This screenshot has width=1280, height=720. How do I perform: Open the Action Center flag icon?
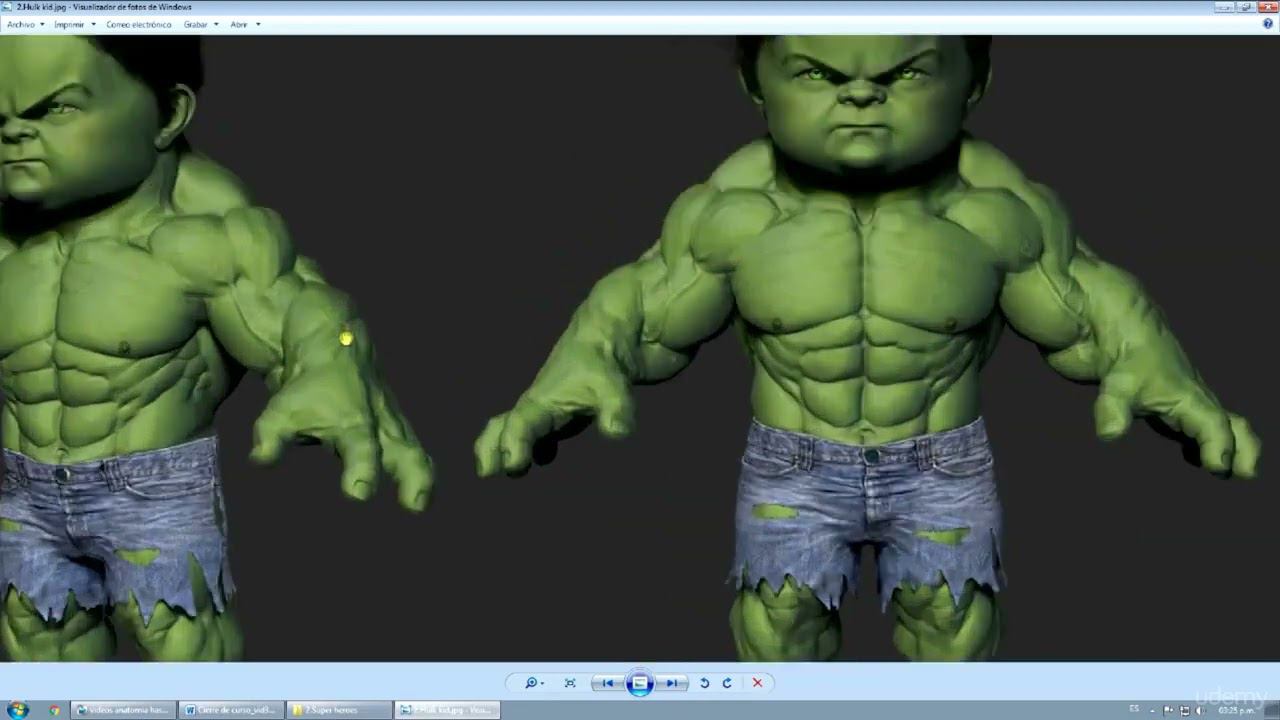click(1169, 710)
